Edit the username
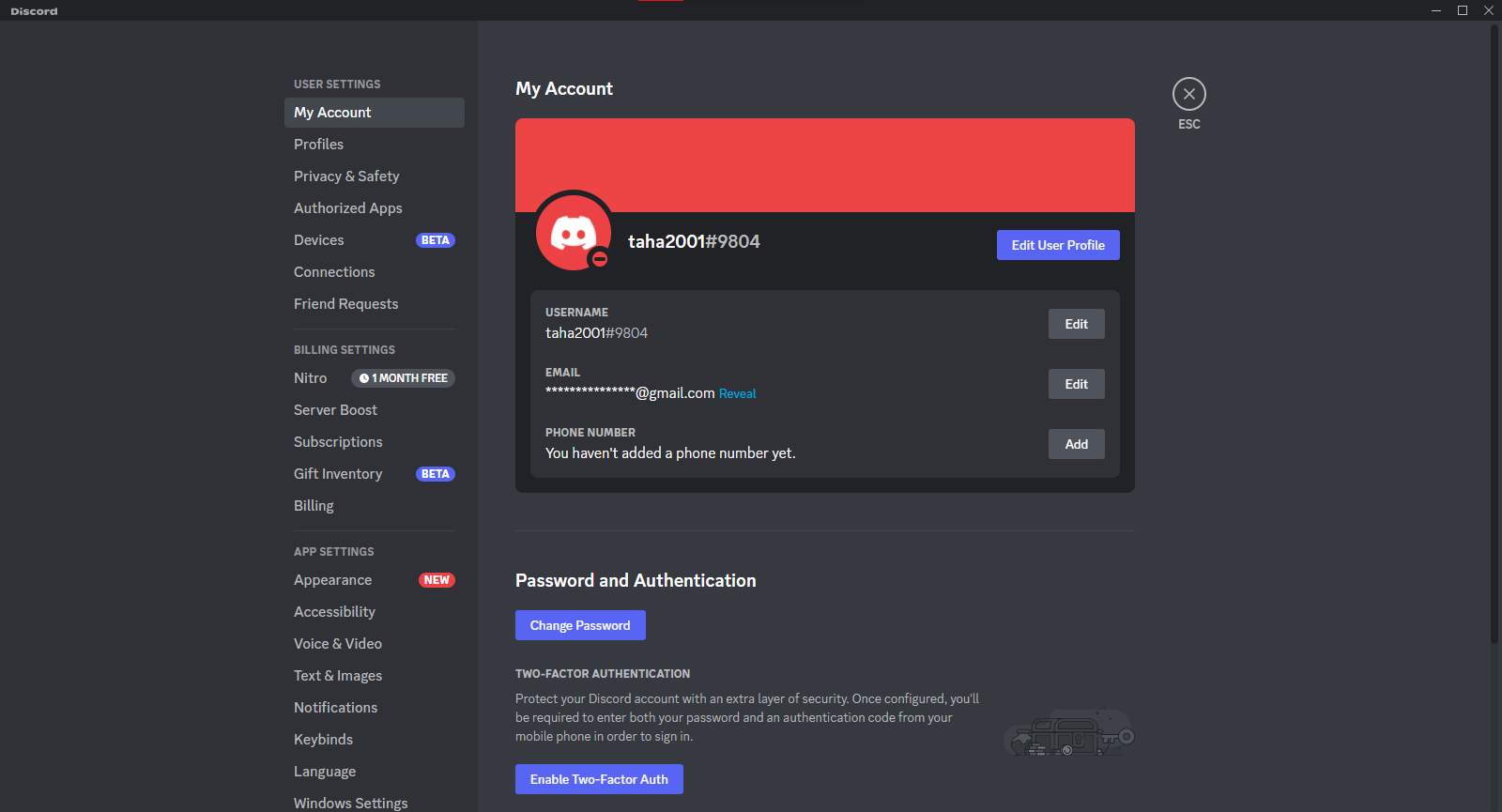Viewport: 1502px width, 812px height. tap(1077, 324)
